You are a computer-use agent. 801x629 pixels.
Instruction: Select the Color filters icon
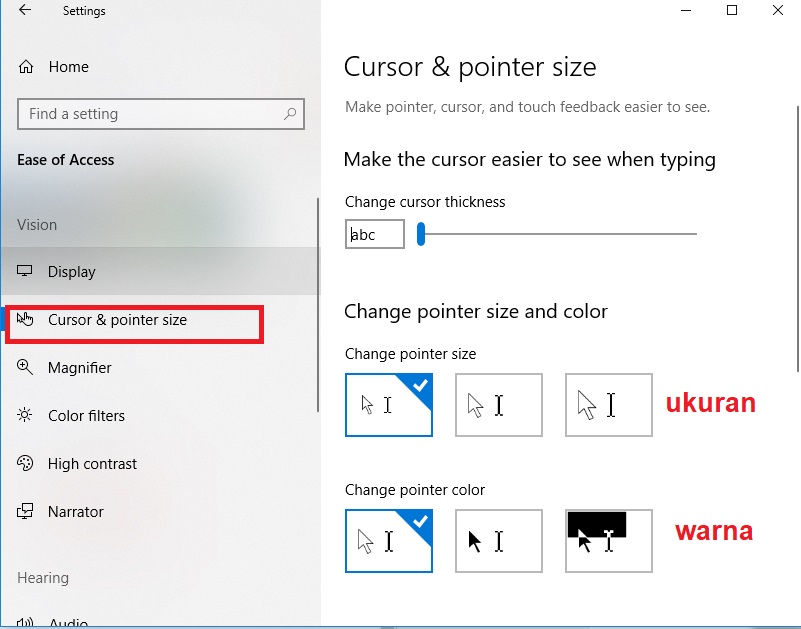[23, 415]
